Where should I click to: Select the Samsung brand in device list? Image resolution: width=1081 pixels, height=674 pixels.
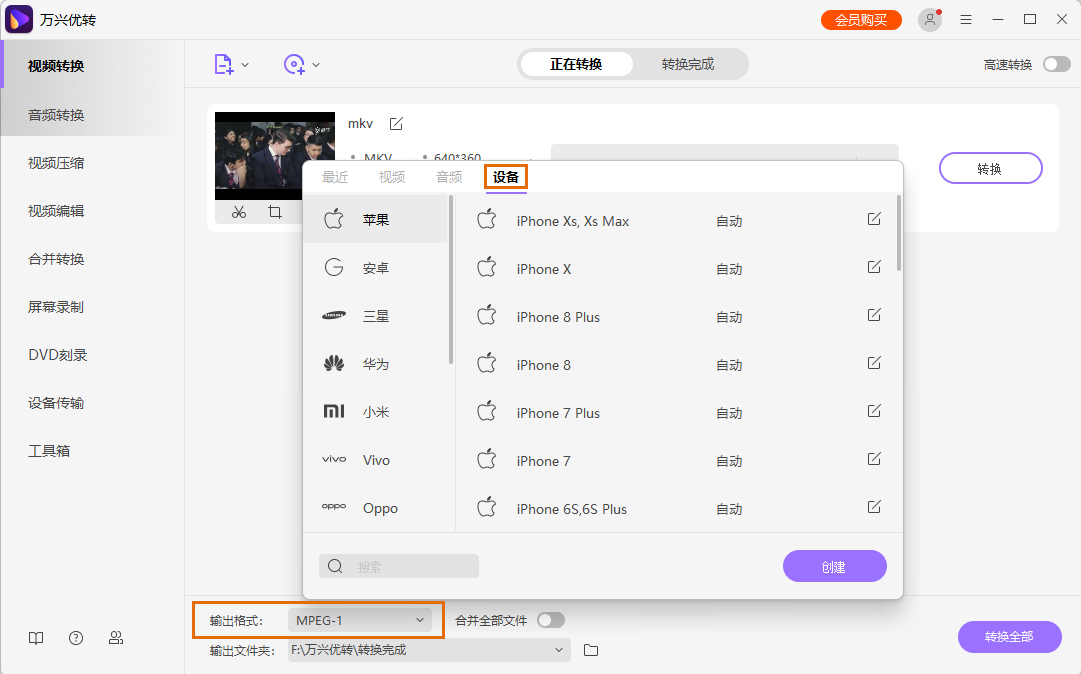[x=377, y=315]
